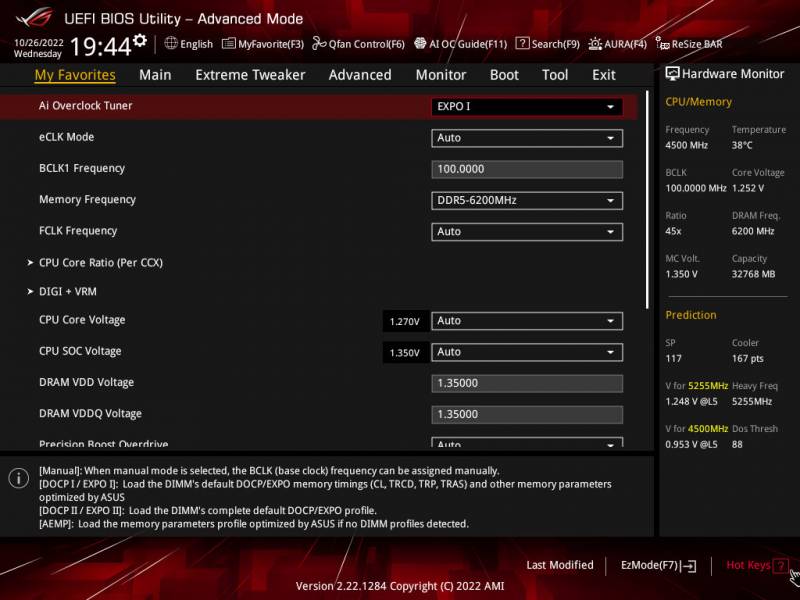Click the Prediction section heading
This screenshot has height=600, width=800.
[690, 315]
